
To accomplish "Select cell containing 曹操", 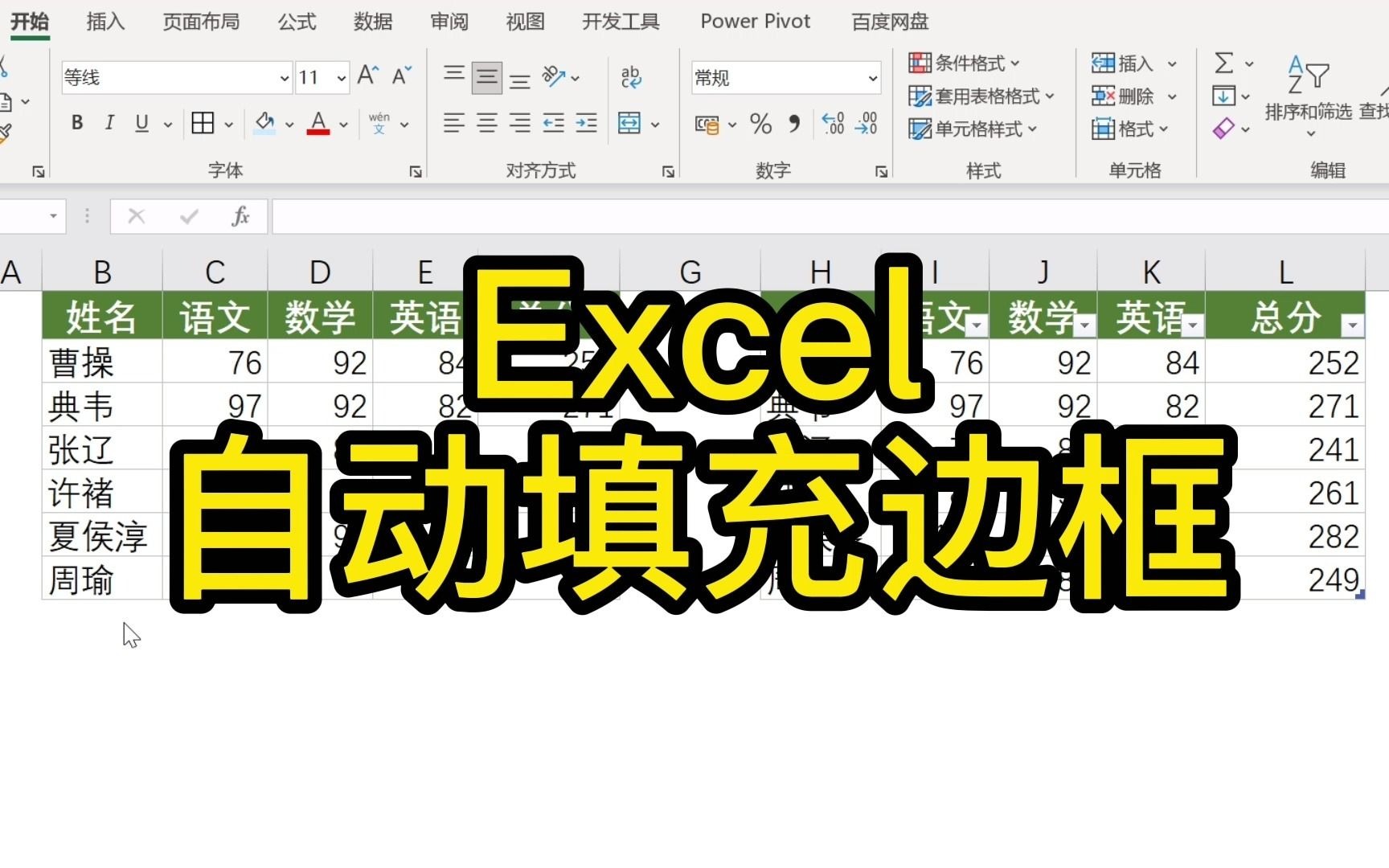I will (x=102, y=362).
